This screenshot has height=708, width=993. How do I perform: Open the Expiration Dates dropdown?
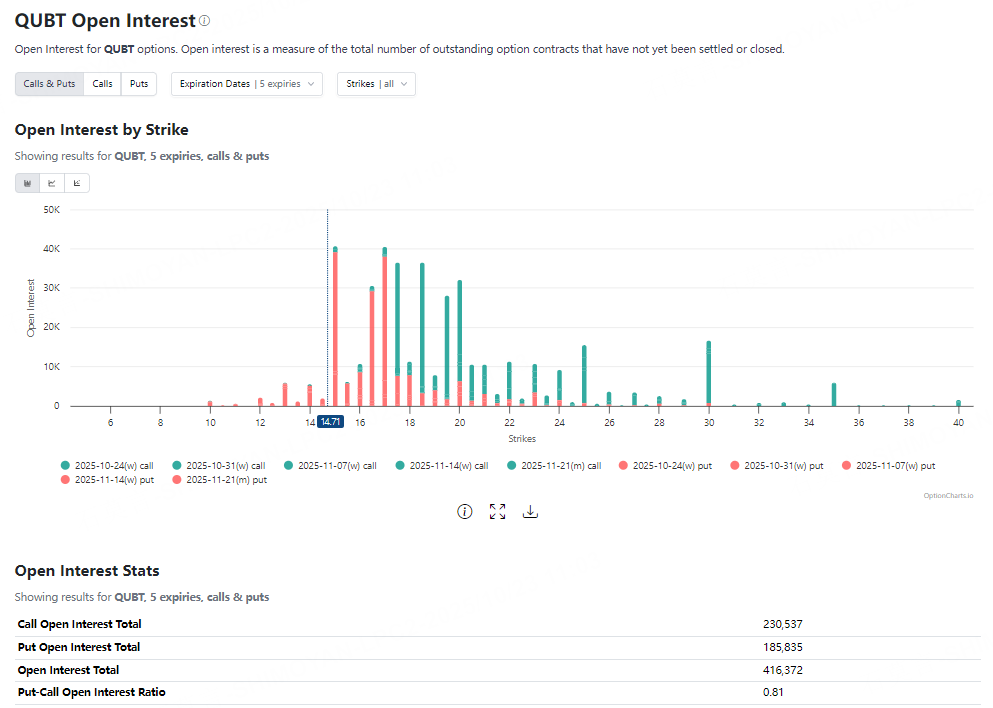pyautogui.click(x=246, y=84)
